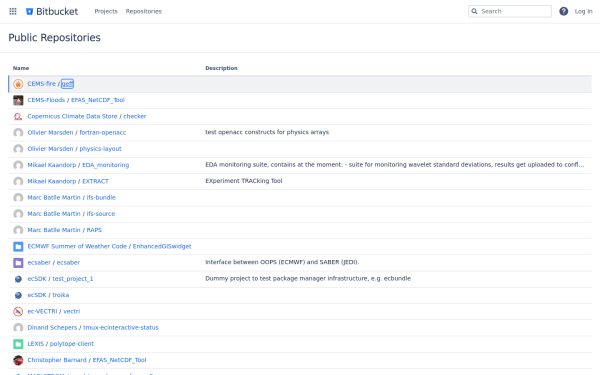Open the Projects menu item

[x=106, y=11]
